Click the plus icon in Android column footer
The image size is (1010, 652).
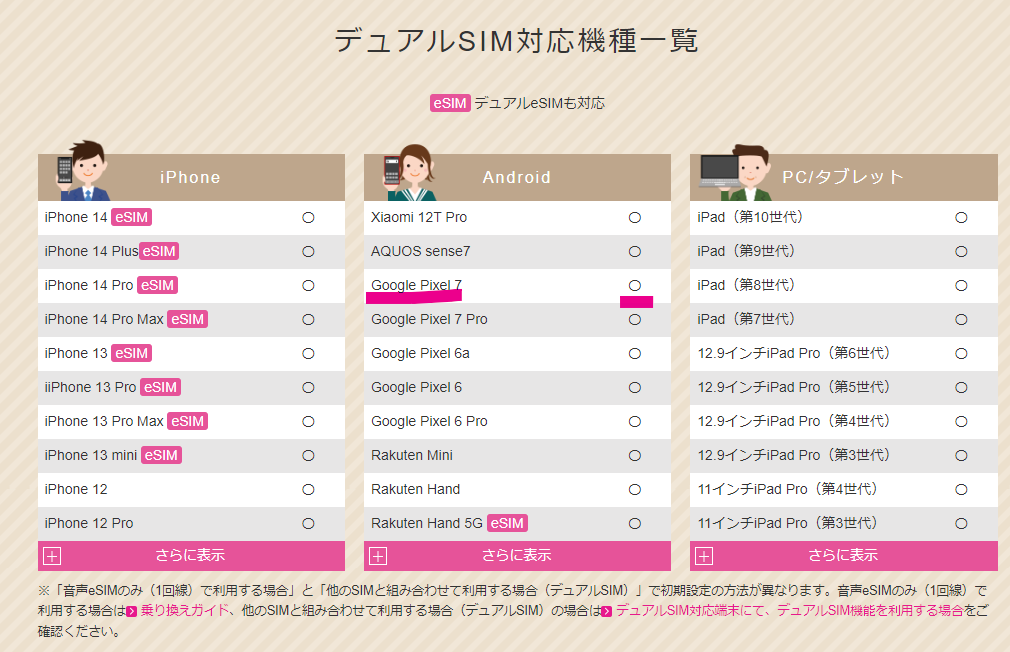point(378,556)
